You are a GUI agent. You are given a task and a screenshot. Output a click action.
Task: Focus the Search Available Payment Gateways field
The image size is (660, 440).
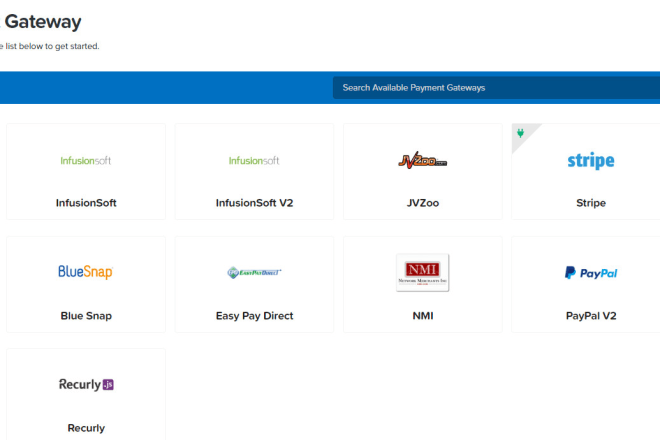coord(496,88)
